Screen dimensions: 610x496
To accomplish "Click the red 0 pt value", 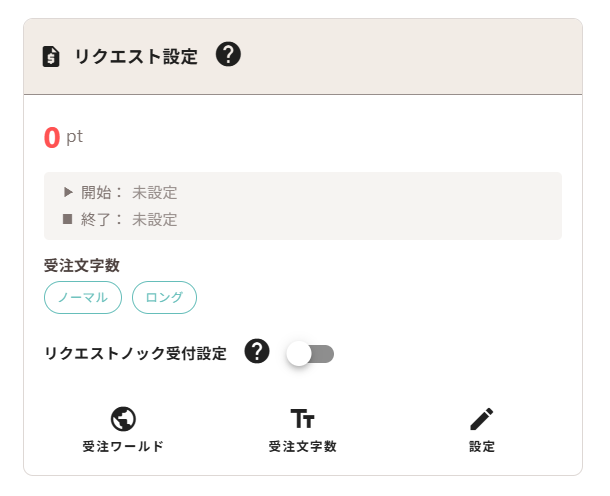I will 63,137.
